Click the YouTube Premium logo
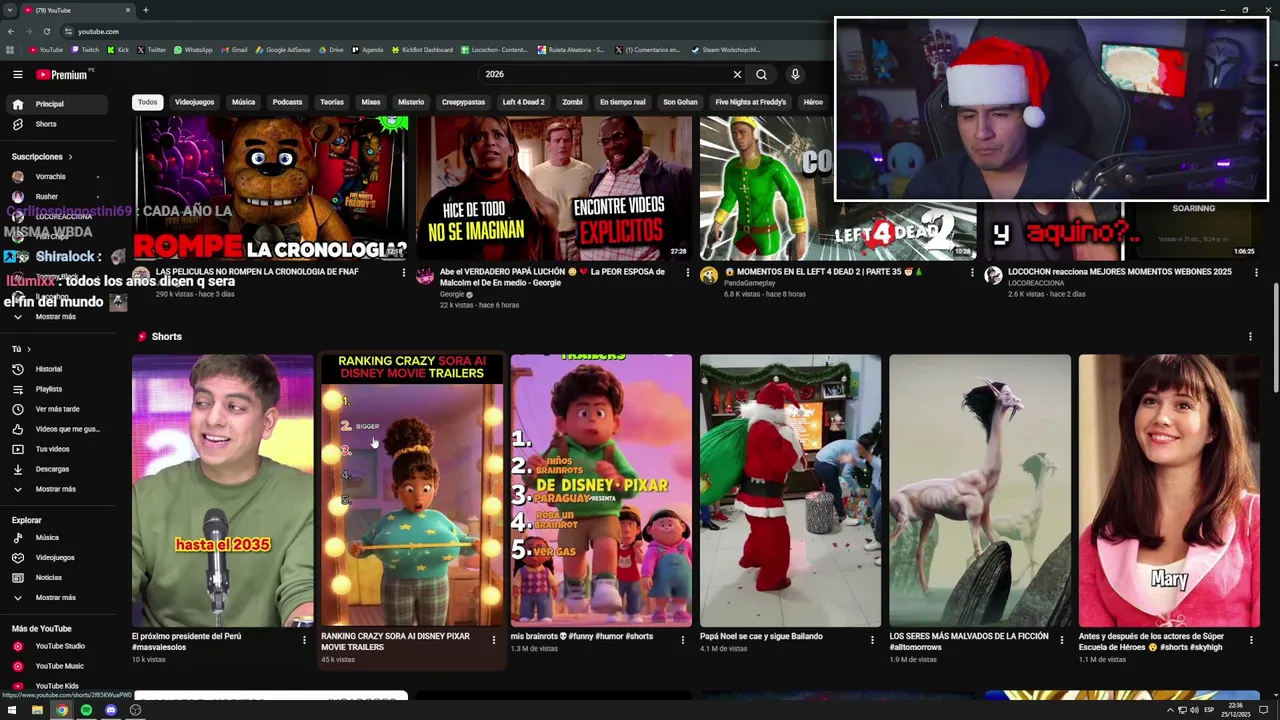The image size is (1280, 720). pos(62,74)
